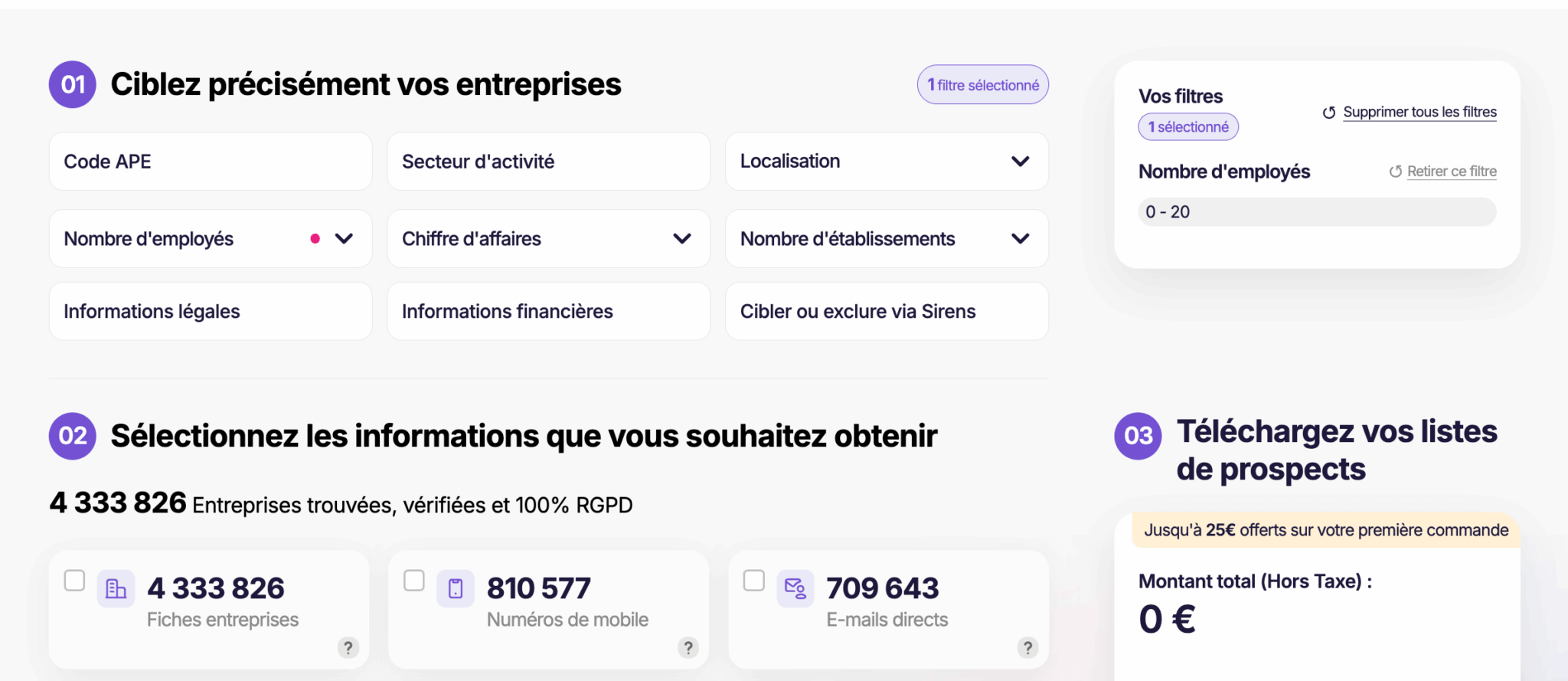The image size is (1568, 681).
Task: Click the 0 - 20 employee range field
Action: (x=1317, y=212)
